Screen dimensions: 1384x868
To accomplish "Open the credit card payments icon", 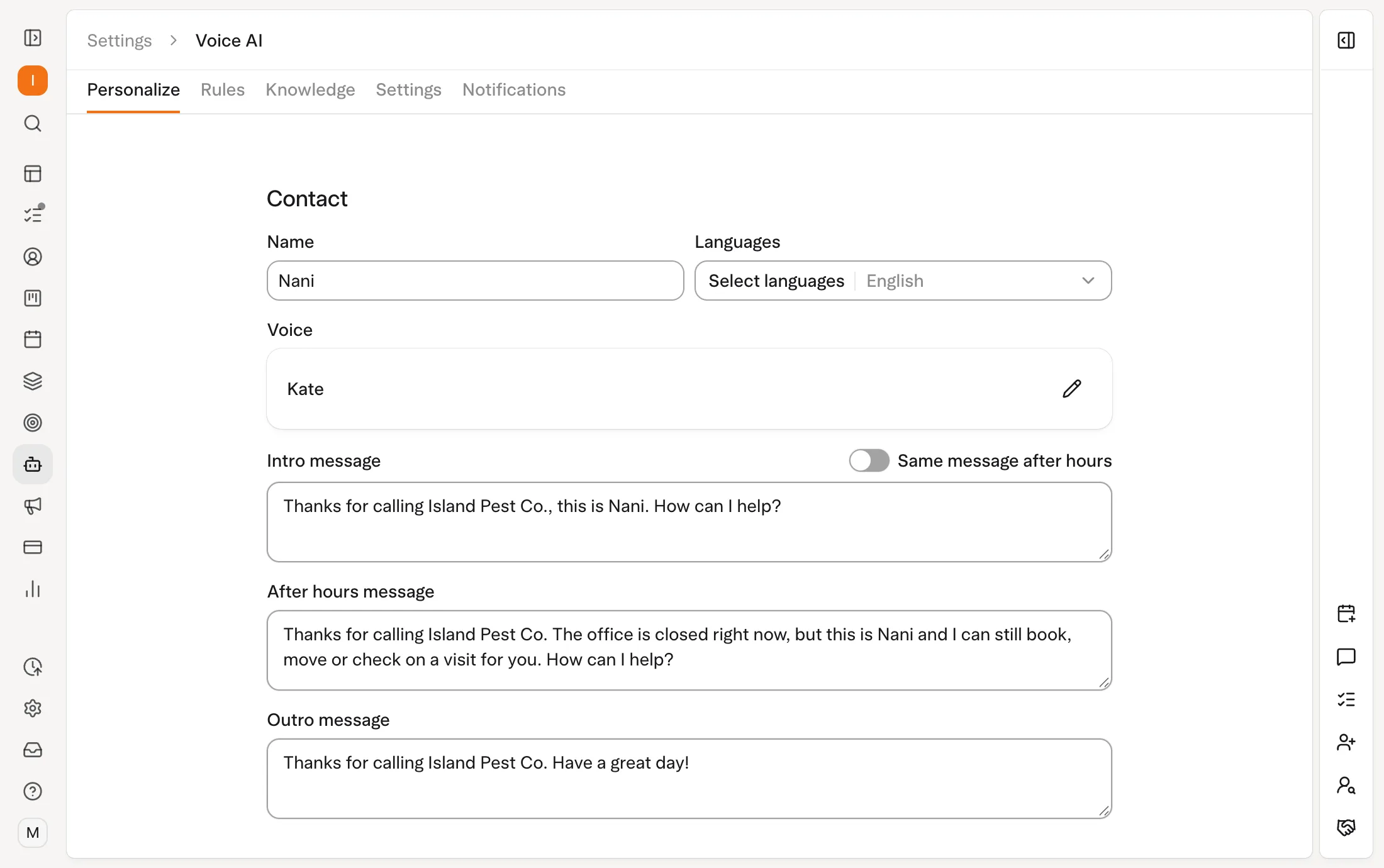I will tap(33, 547).
